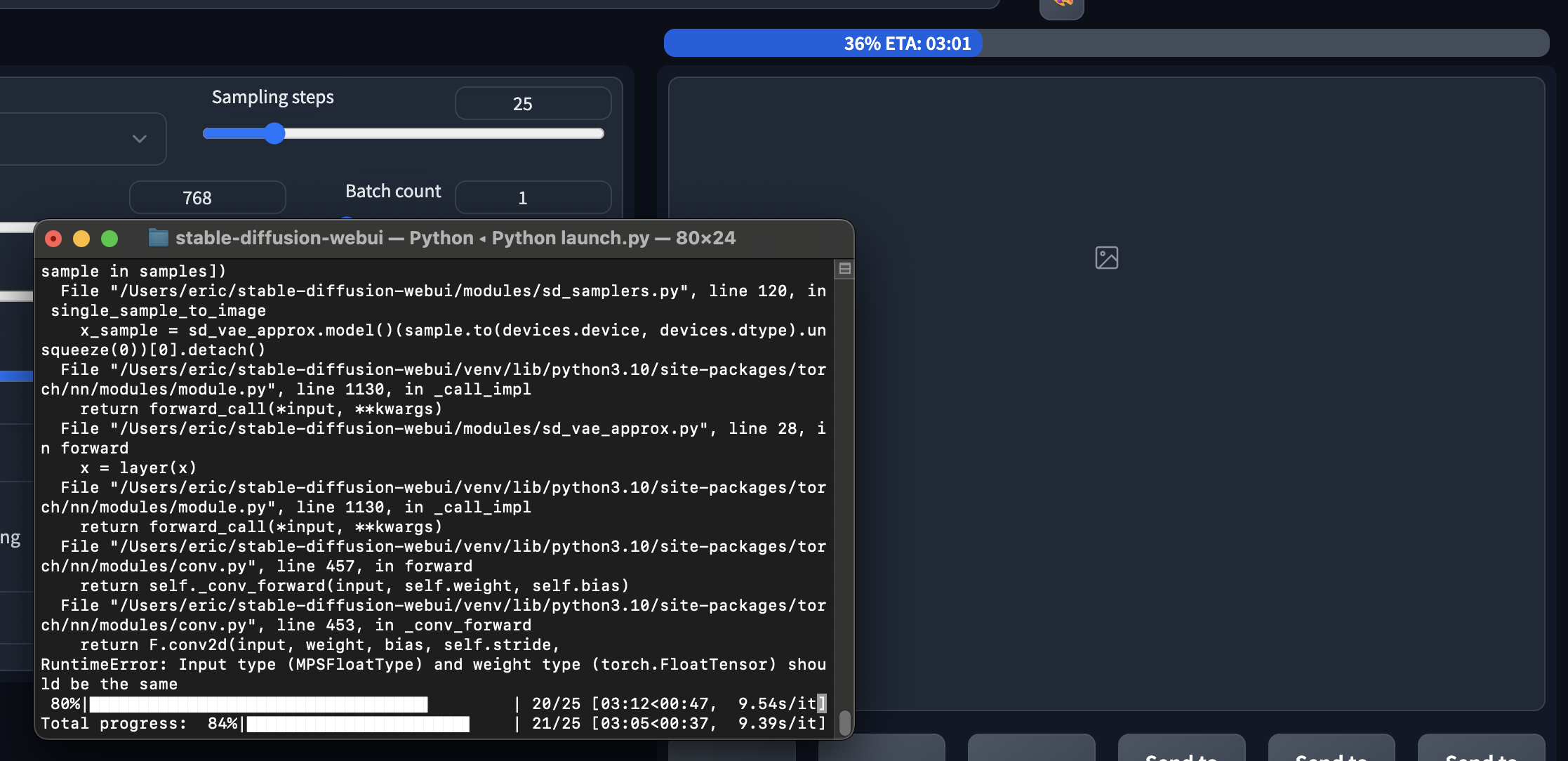Click the scrollback page icon at terminal top-right corner
This screenshot has height=761, width=1568.
point(844,268)
